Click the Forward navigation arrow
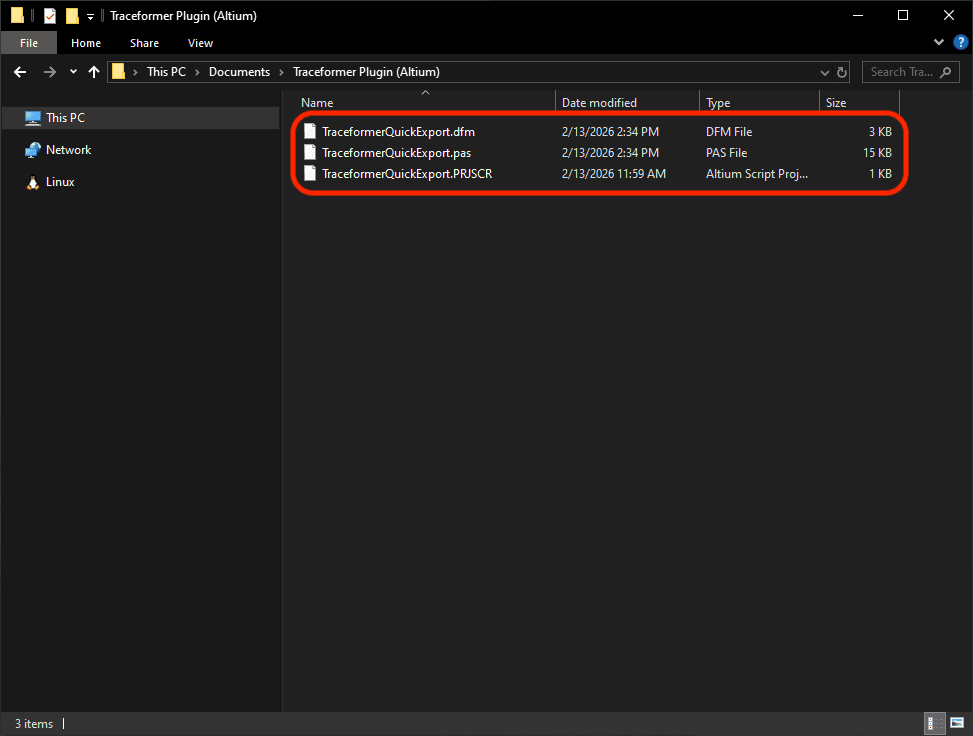 48,71
